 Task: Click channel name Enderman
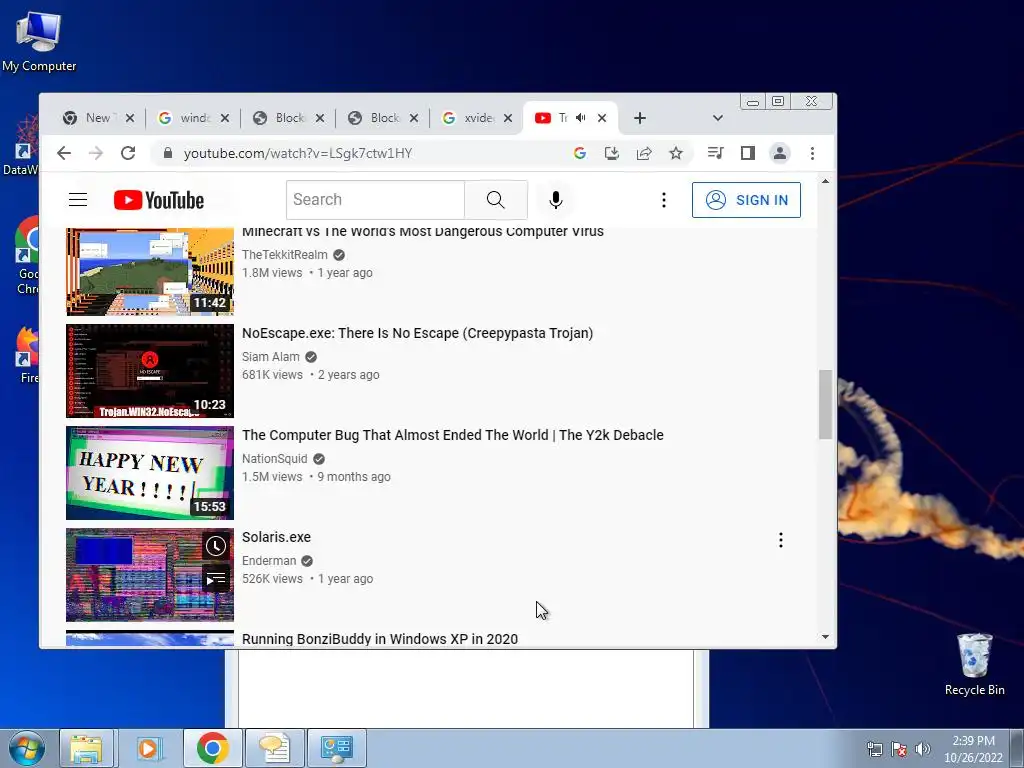tap(268, 560)
